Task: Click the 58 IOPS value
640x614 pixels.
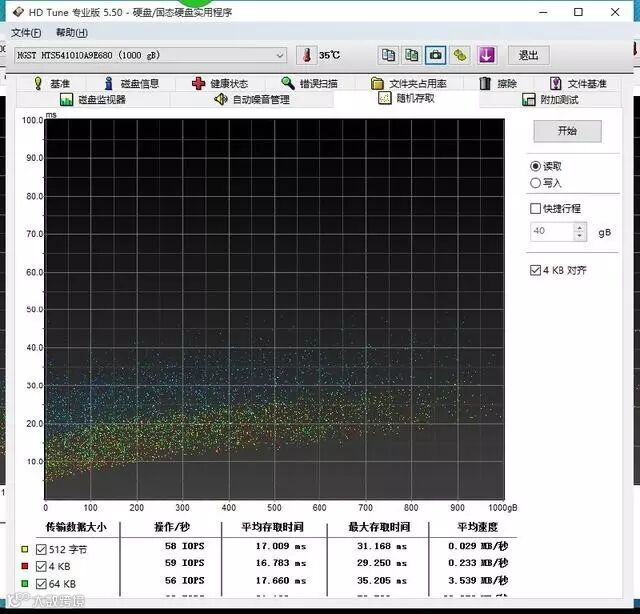Action: 184,546
